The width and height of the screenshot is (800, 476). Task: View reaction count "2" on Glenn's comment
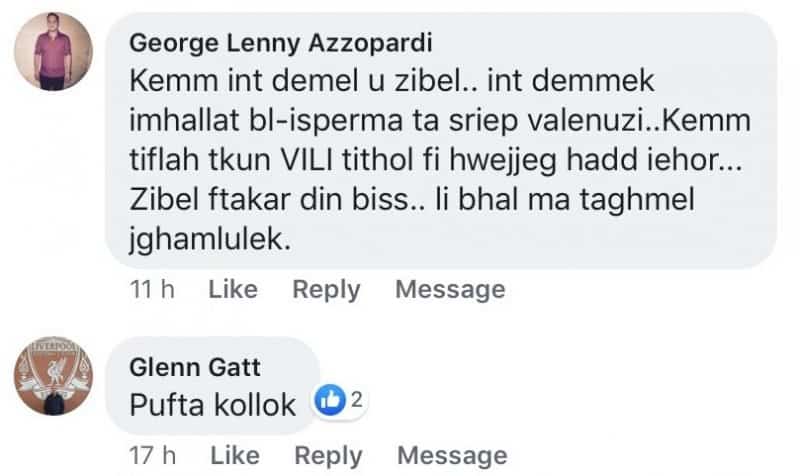coord(353,402)
